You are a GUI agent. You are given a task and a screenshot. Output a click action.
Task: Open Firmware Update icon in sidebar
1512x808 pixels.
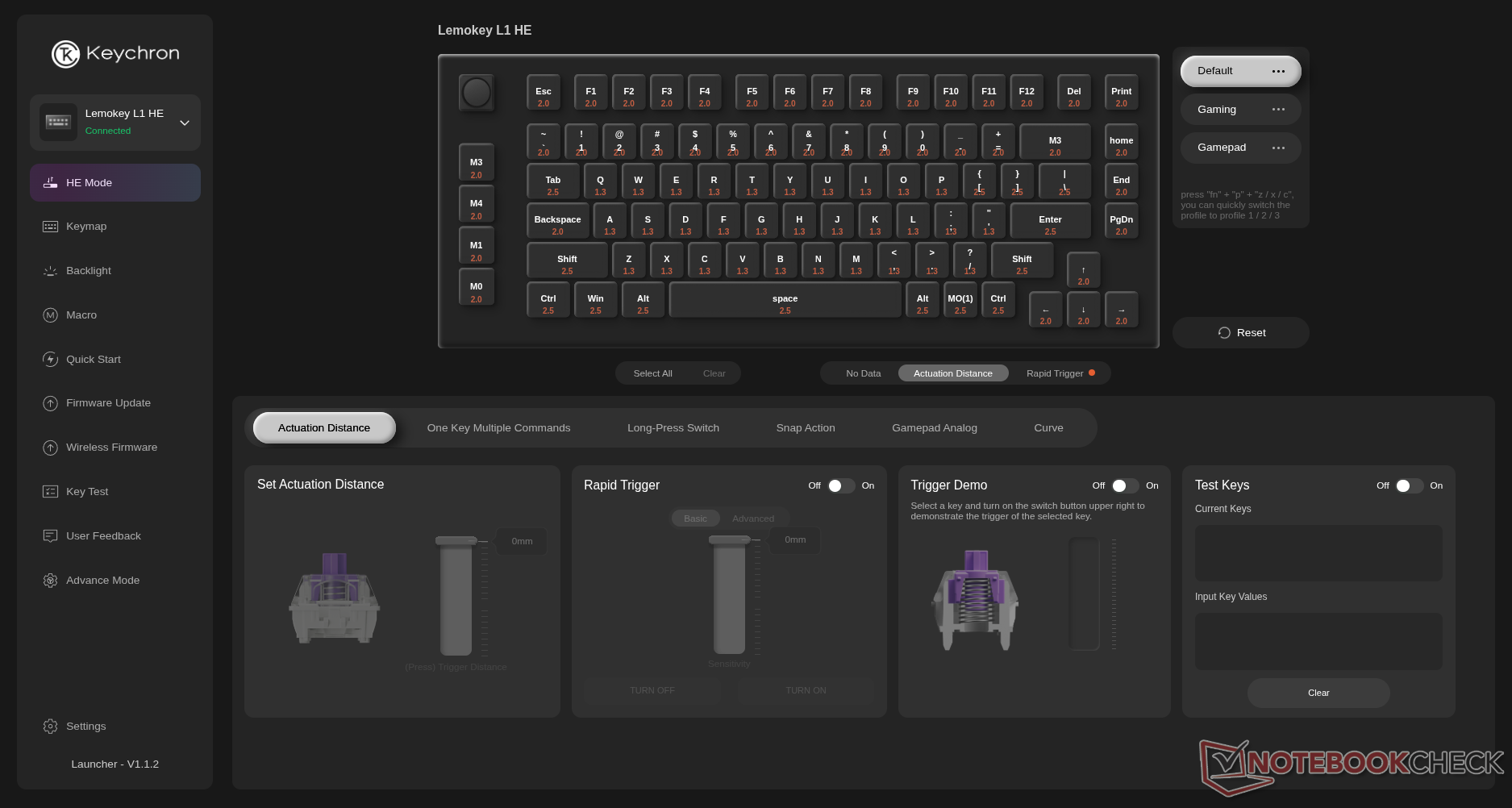pyautogui.click(x=50, y=403)
